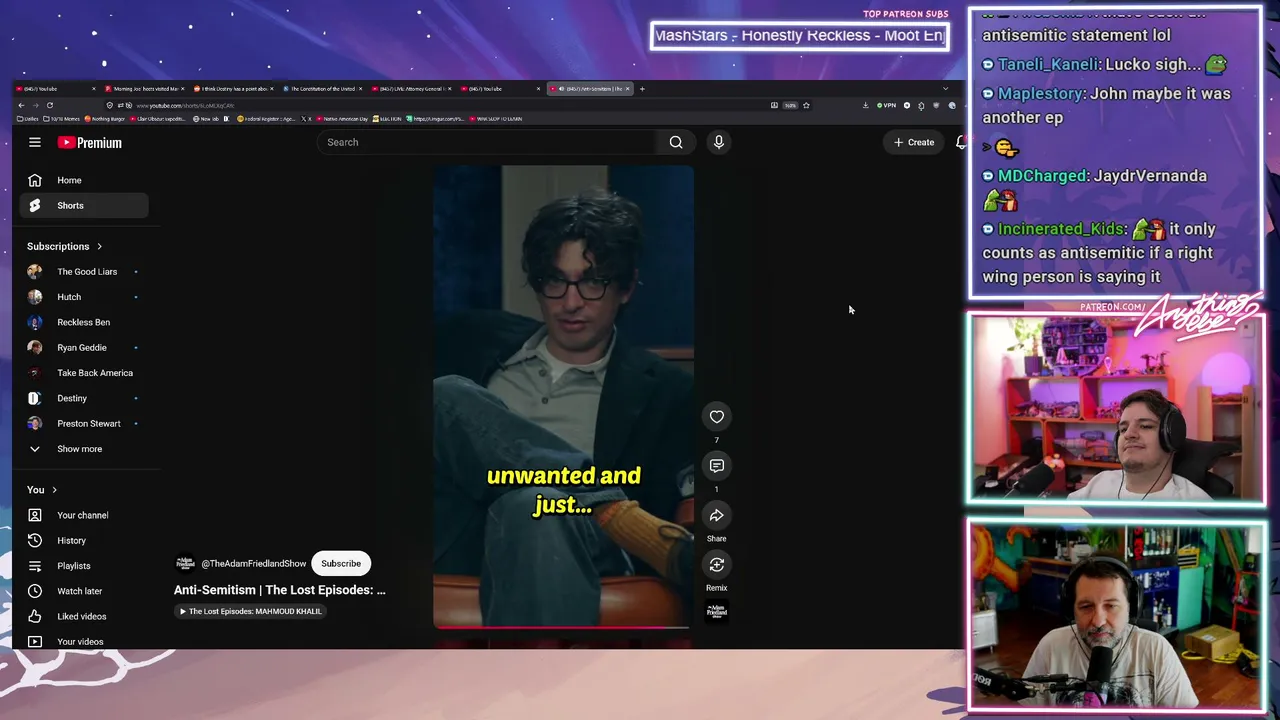This screenshot has width=1280, height=720.
Task: Open the browser downloads arrow
Action: 865,105
